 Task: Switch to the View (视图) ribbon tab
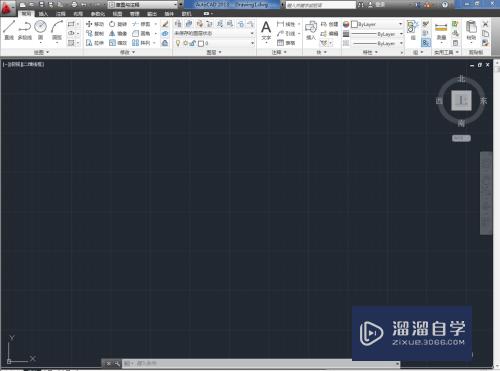coord(117,14)
